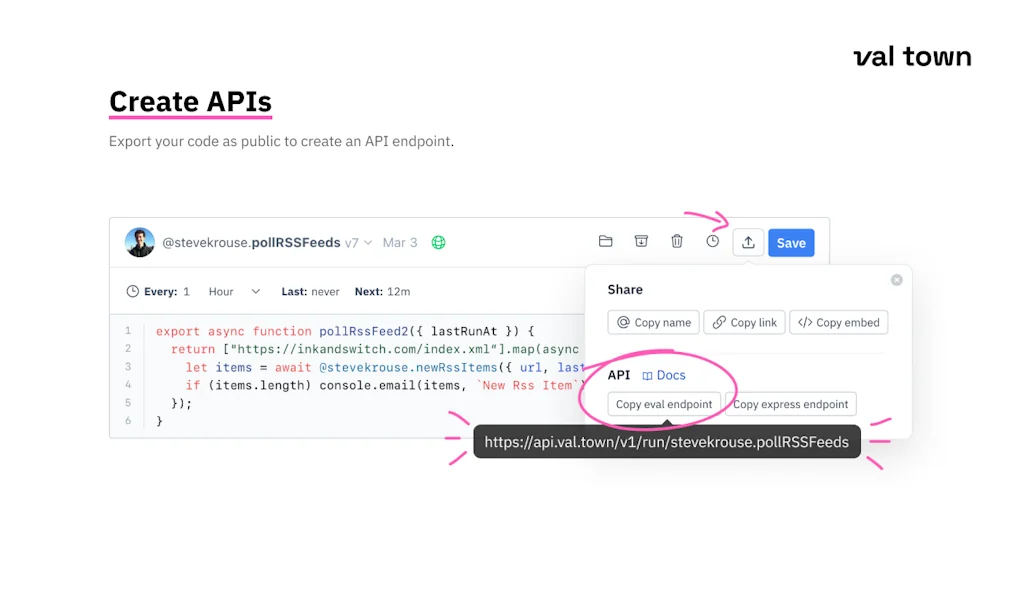Close the Share popup

[897, 279]
